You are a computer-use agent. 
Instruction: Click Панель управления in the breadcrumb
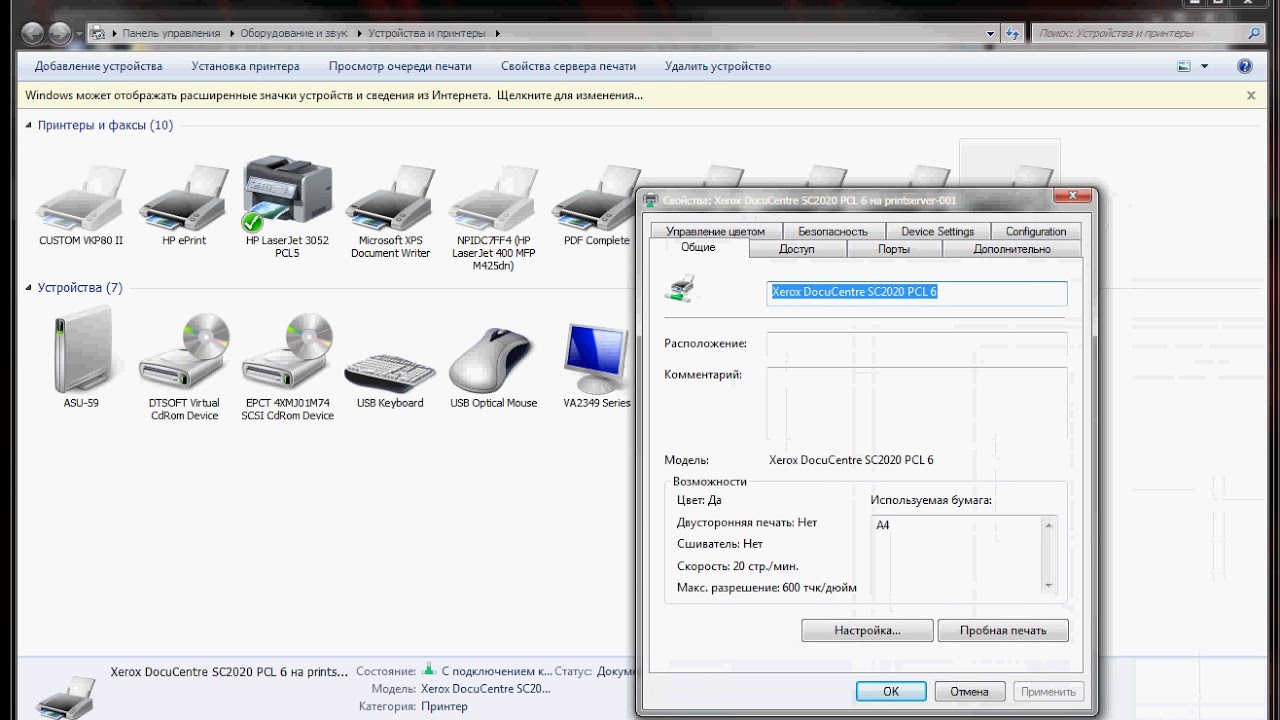[171, 33]
